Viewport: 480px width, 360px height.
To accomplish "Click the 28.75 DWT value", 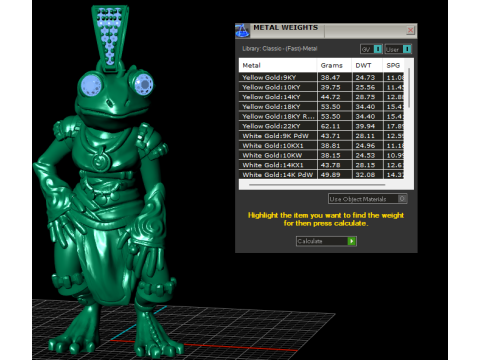I will (365, 97).
